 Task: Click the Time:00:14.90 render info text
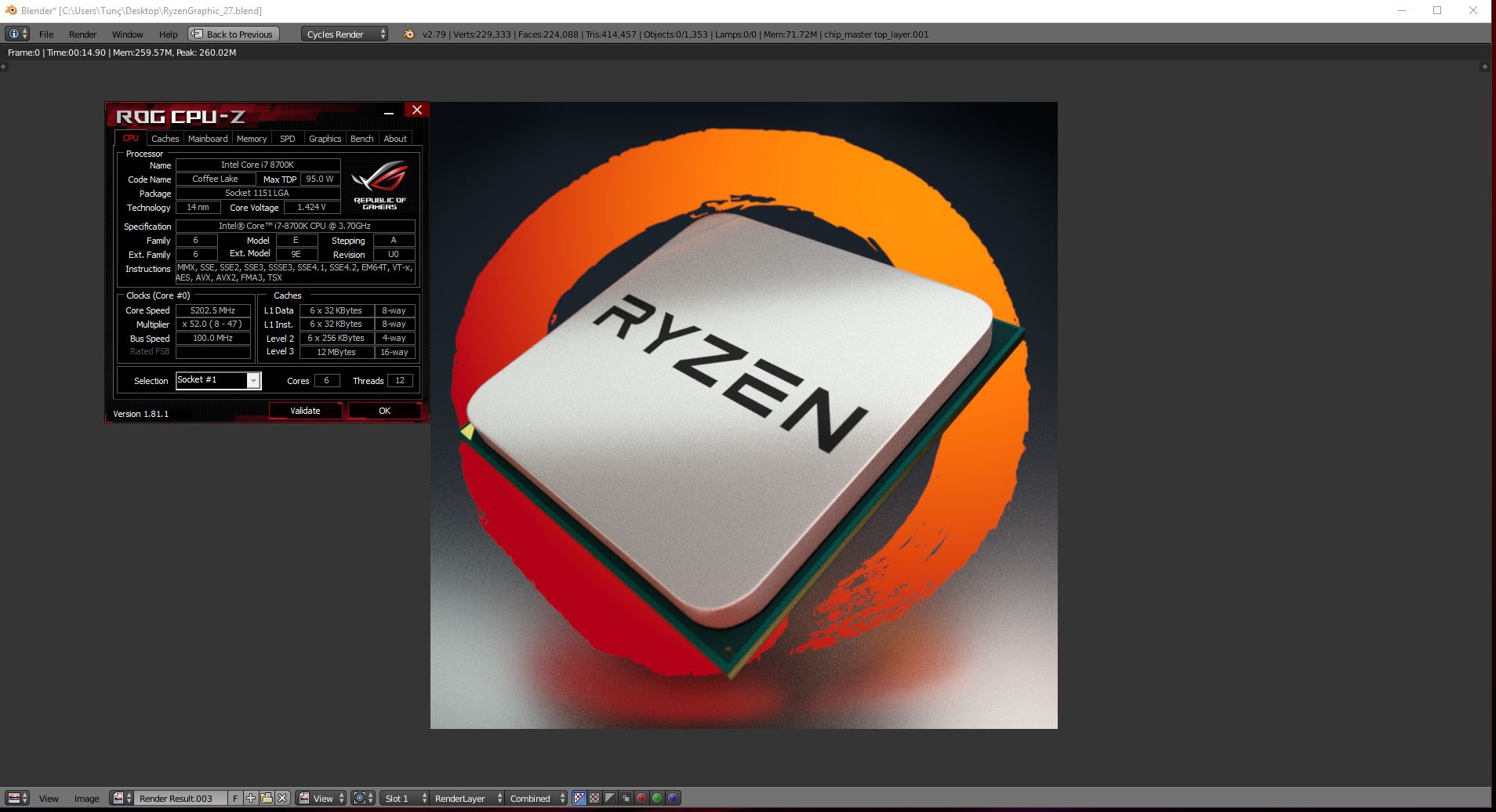tap(76, 53)
